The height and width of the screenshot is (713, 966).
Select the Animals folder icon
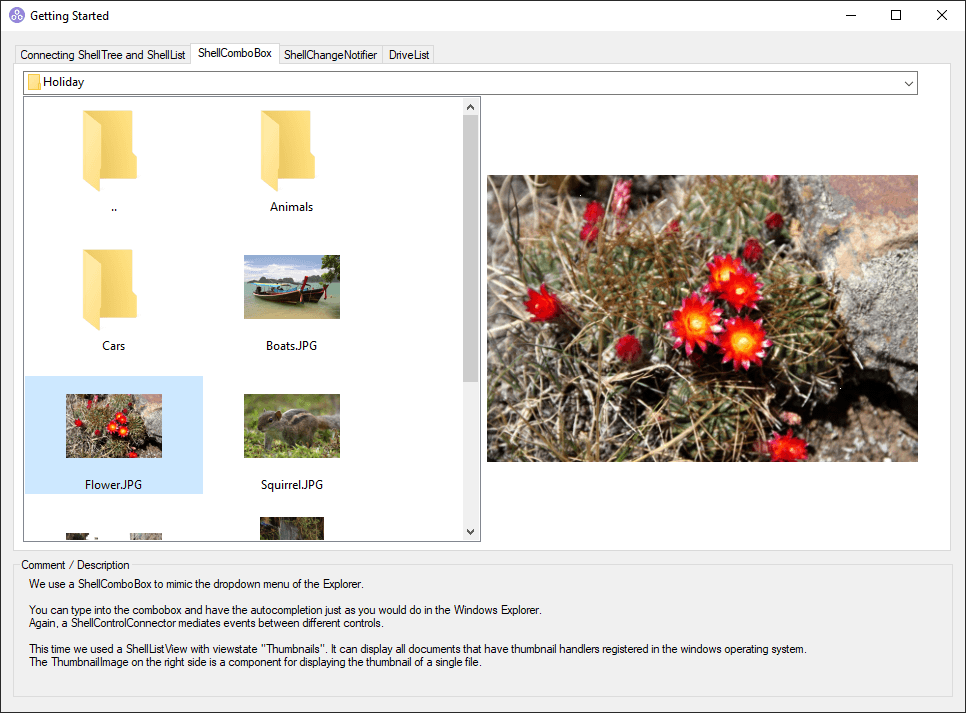pyautogui.click(x=287, y=151)
